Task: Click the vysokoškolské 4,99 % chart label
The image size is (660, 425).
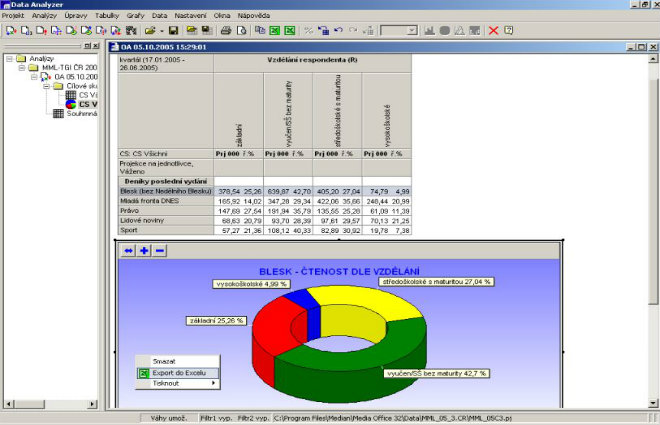Action: tap(251, 284)
